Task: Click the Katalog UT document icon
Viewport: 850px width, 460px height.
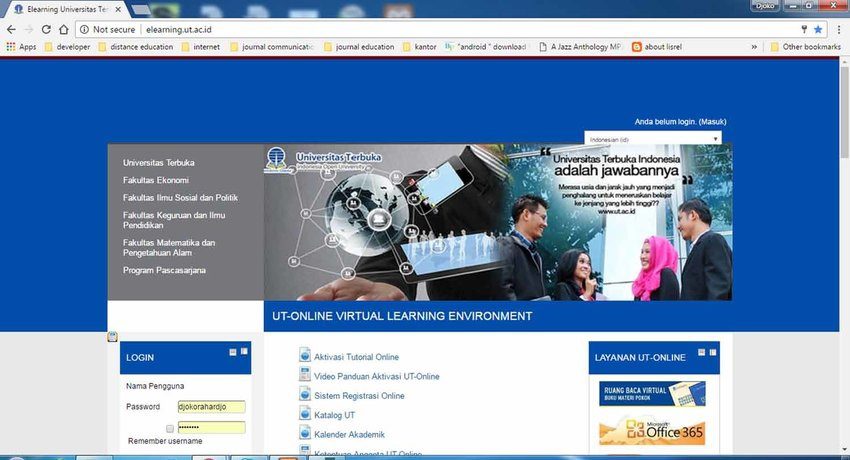Action: pyautogui.click(x=306, y=414)
